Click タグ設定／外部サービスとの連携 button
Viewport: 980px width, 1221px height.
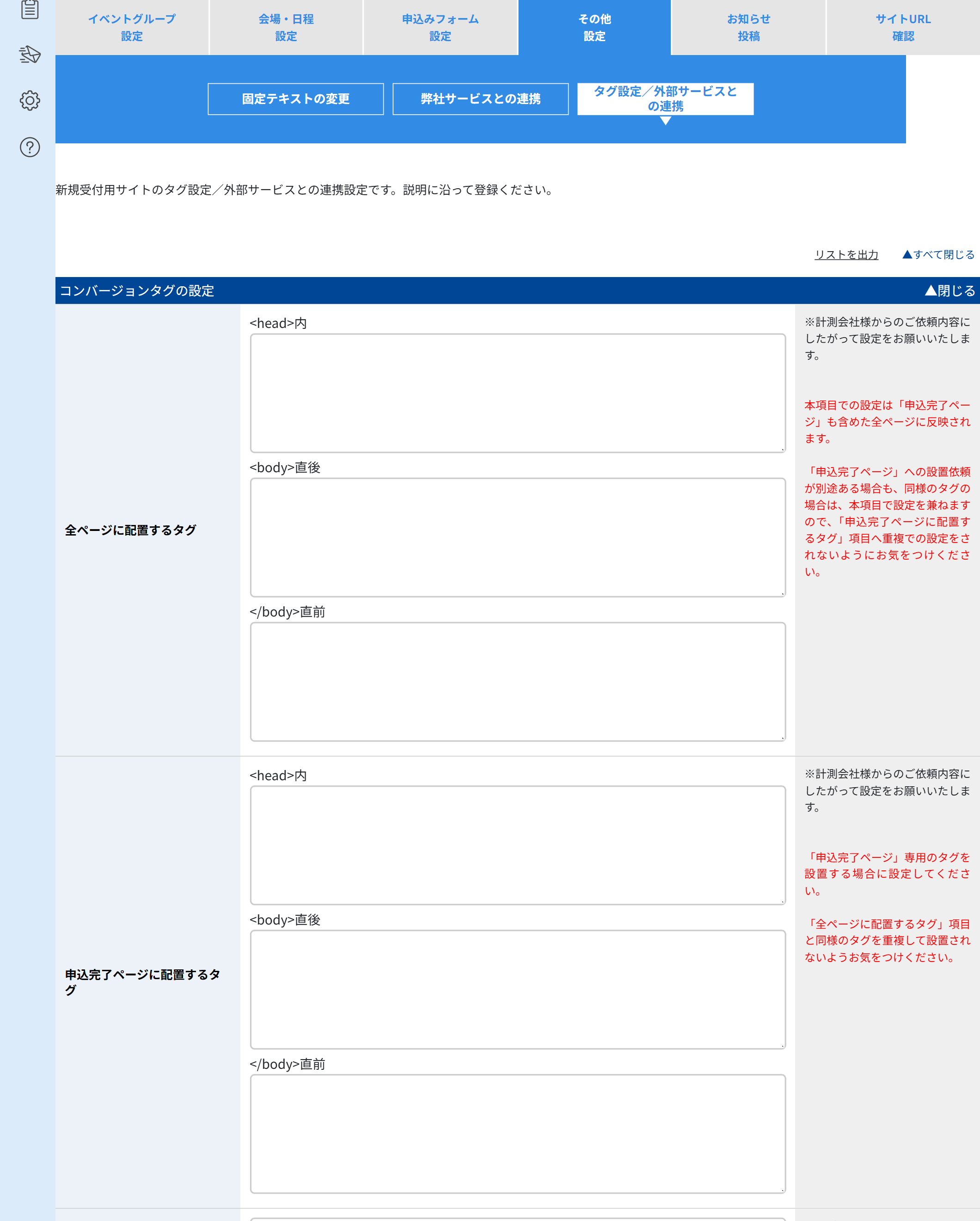(x=665, y=99)
